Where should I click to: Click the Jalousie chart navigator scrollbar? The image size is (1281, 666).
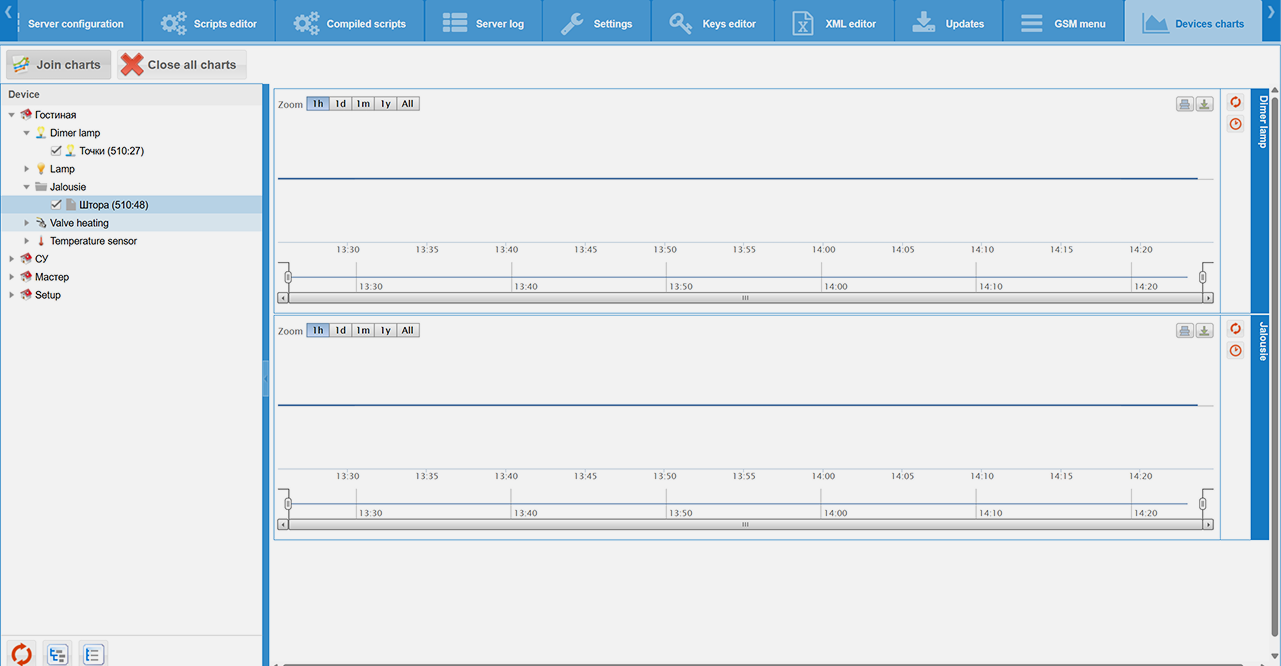tap(745, 525)
